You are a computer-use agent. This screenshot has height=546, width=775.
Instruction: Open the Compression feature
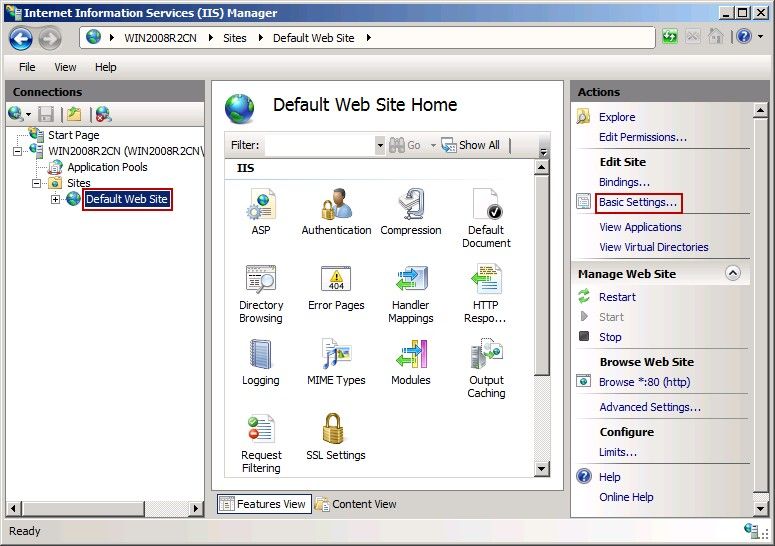click(x=411, y=211)
